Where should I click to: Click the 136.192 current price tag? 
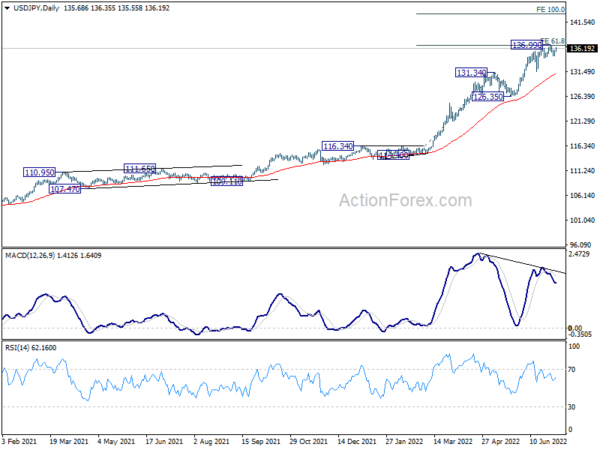click(581, 49)
